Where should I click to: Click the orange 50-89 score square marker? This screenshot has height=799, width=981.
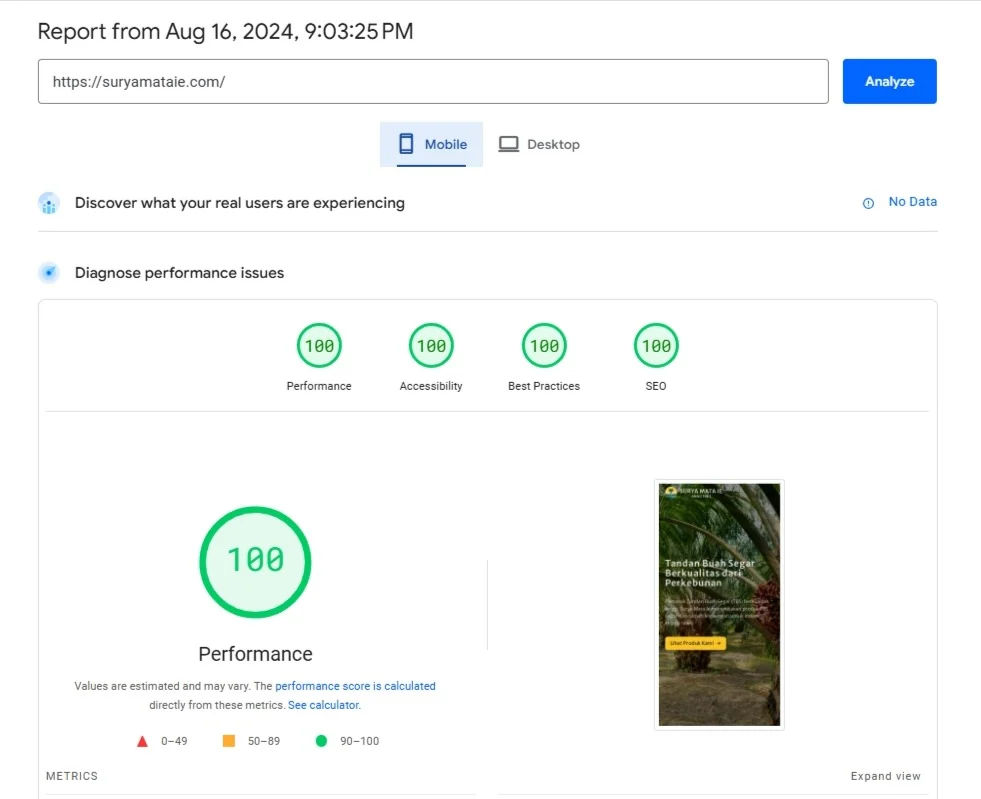(228, 740)
